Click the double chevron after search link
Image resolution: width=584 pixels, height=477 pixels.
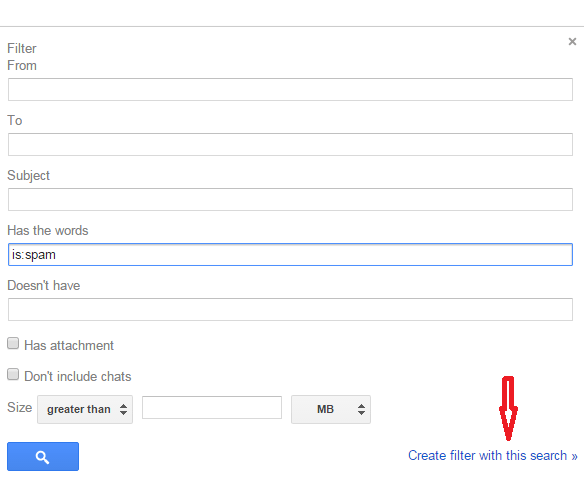click(x=574, y=457)
